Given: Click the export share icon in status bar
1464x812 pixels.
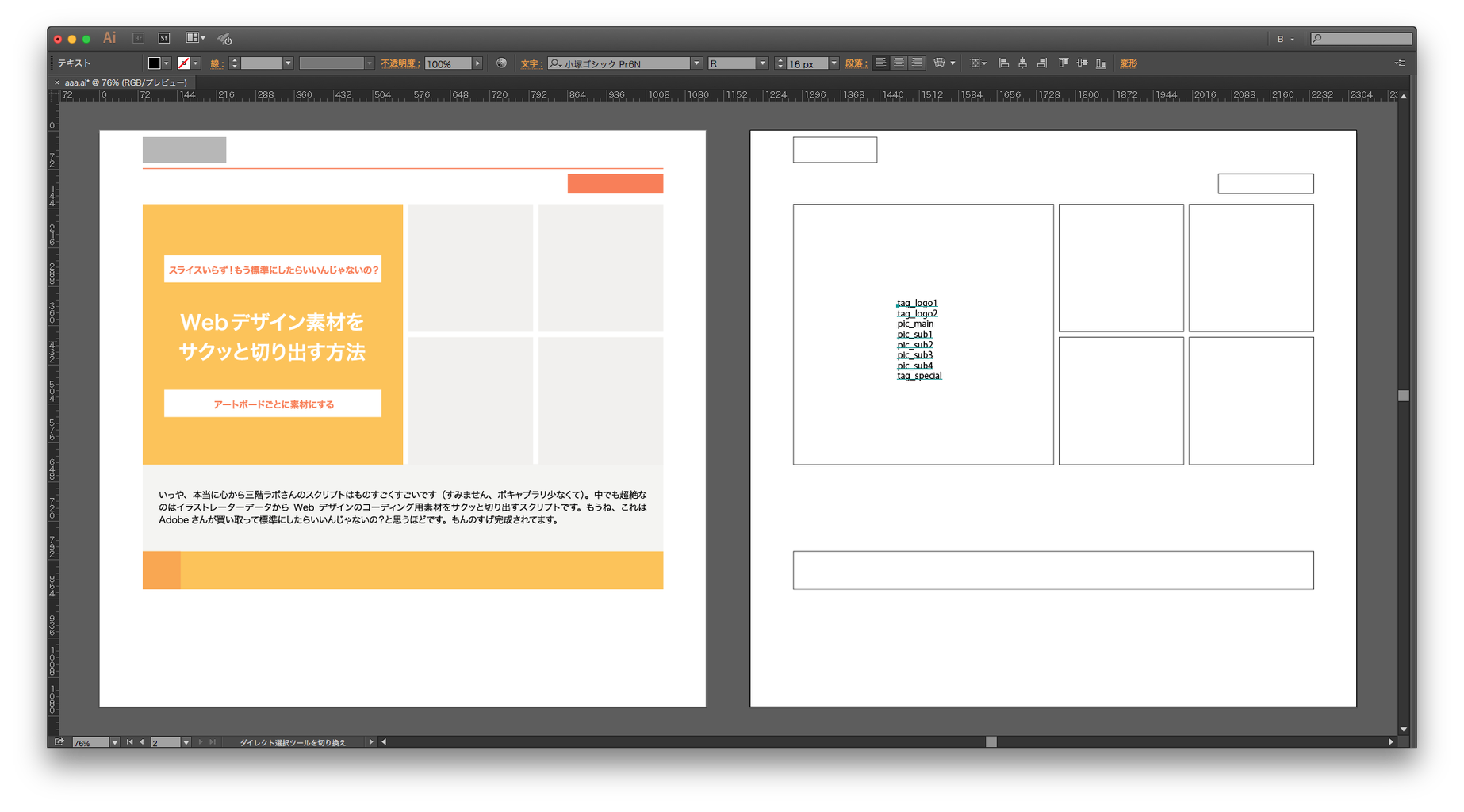Looking at the screenshot, I should [x=59, y=742].
